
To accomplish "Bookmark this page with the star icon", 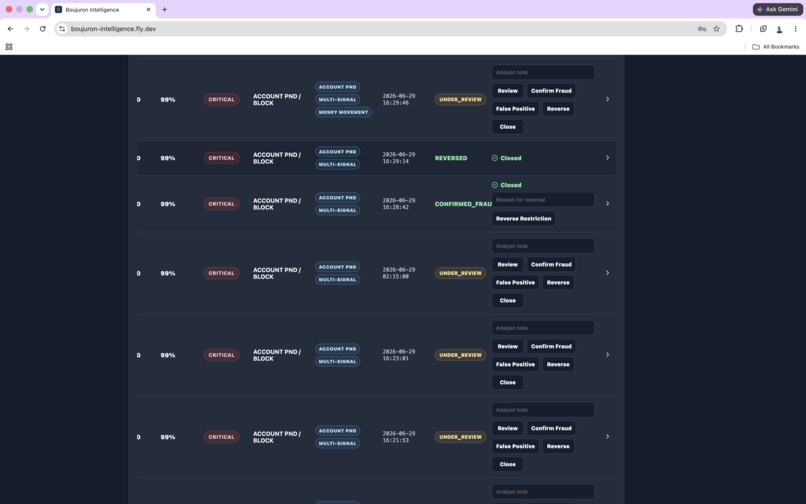I will [x=716, y=29].
